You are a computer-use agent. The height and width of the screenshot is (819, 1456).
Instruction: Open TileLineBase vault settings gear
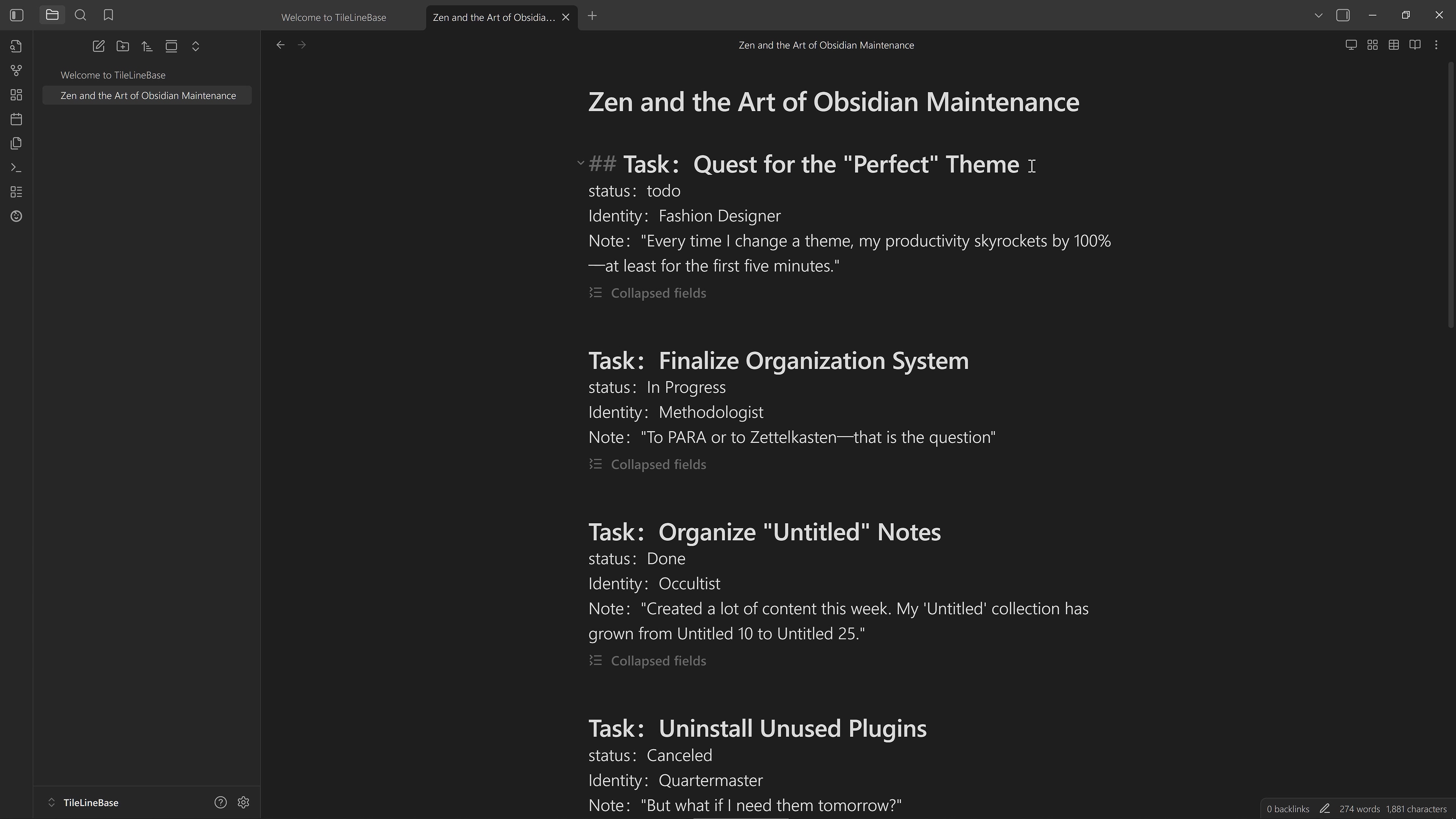click(243, 802)
